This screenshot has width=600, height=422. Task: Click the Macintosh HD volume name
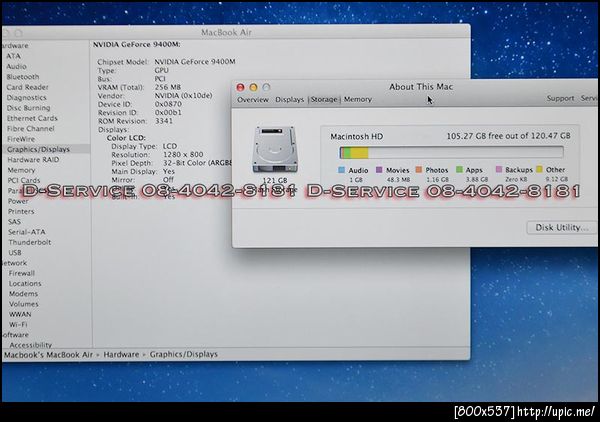click(x=357, y=136)
